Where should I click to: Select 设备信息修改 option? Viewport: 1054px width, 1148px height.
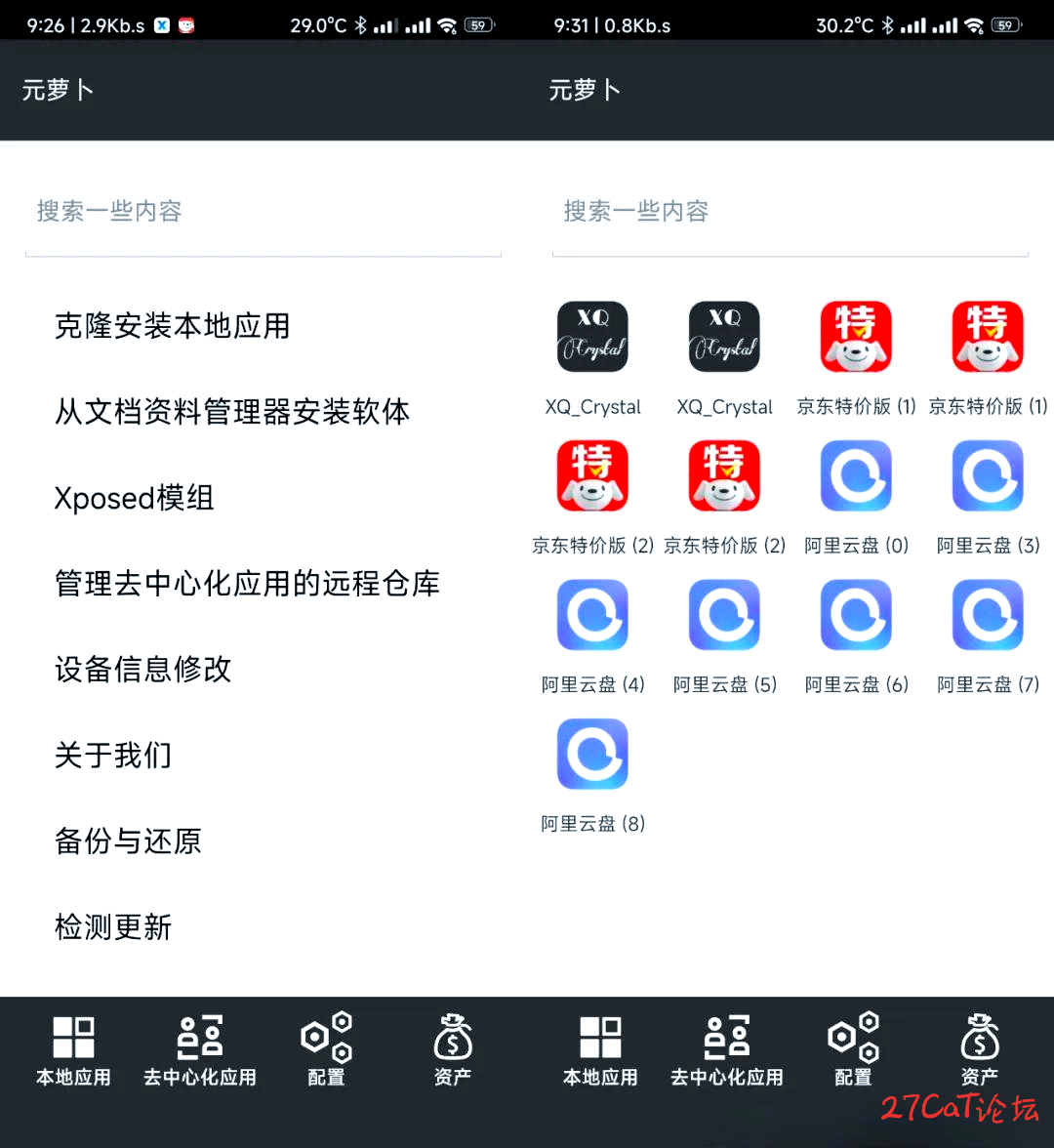pos(142,670)
